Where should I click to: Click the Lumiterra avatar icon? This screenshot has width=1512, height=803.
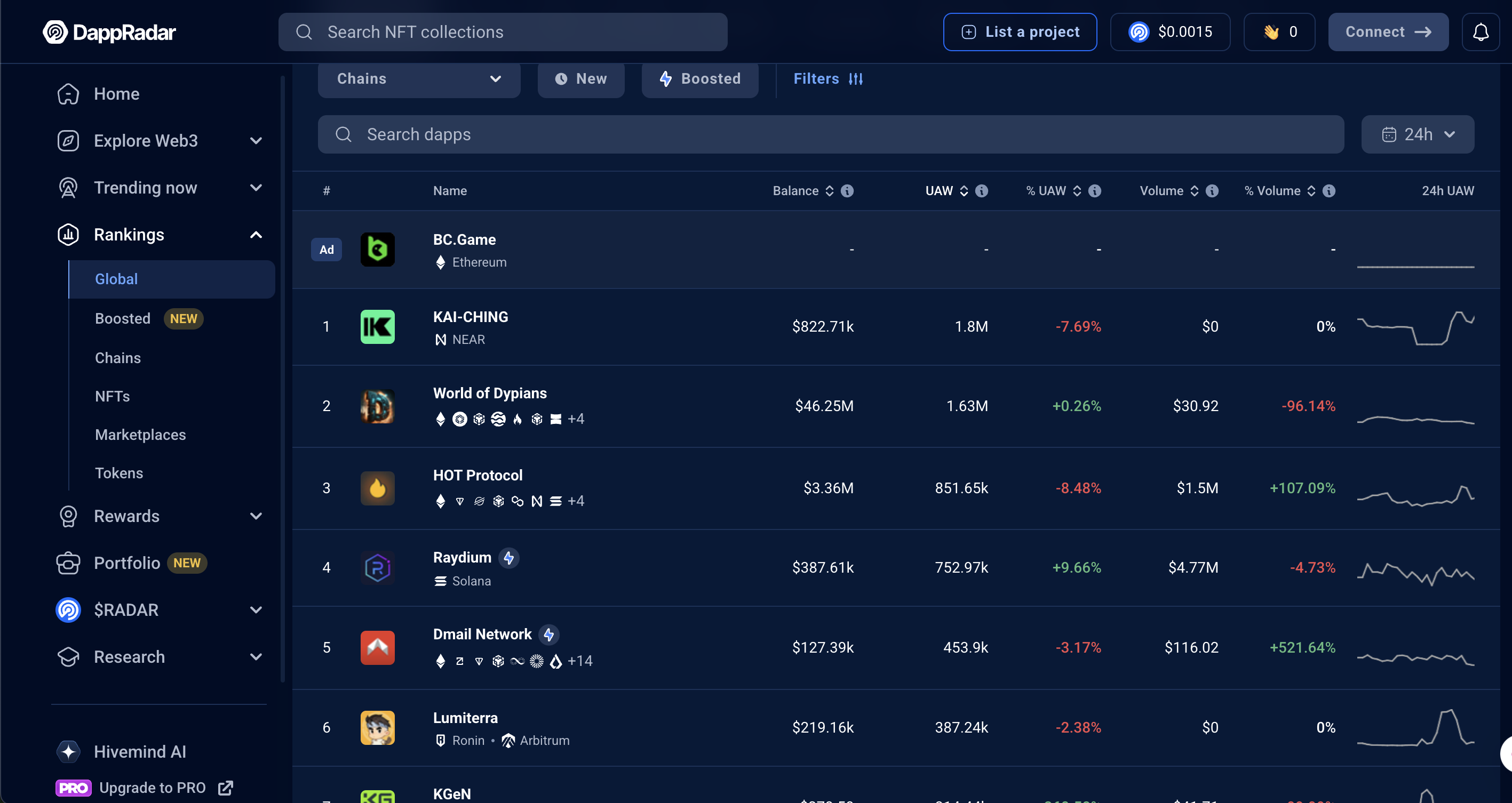point(377,727)
